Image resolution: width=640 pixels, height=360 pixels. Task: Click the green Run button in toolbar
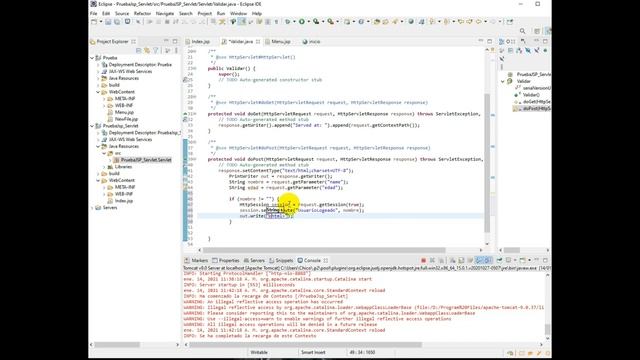302,22
